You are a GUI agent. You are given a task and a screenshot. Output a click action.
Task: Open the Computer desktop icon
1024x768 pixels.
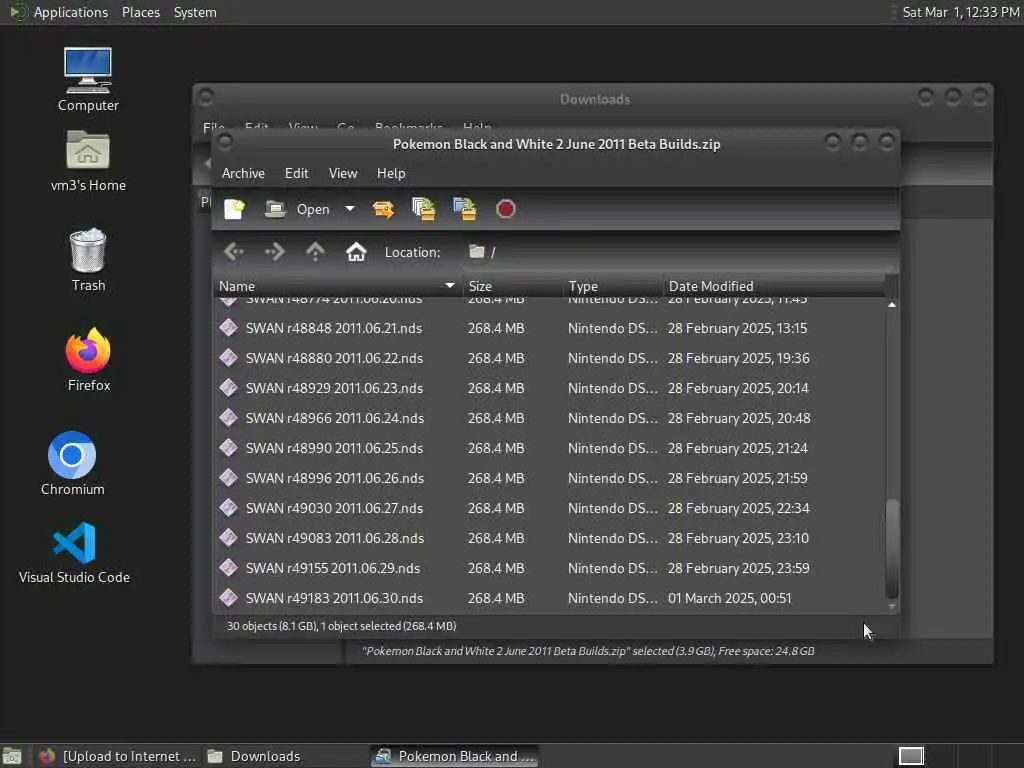pos(88,80)
